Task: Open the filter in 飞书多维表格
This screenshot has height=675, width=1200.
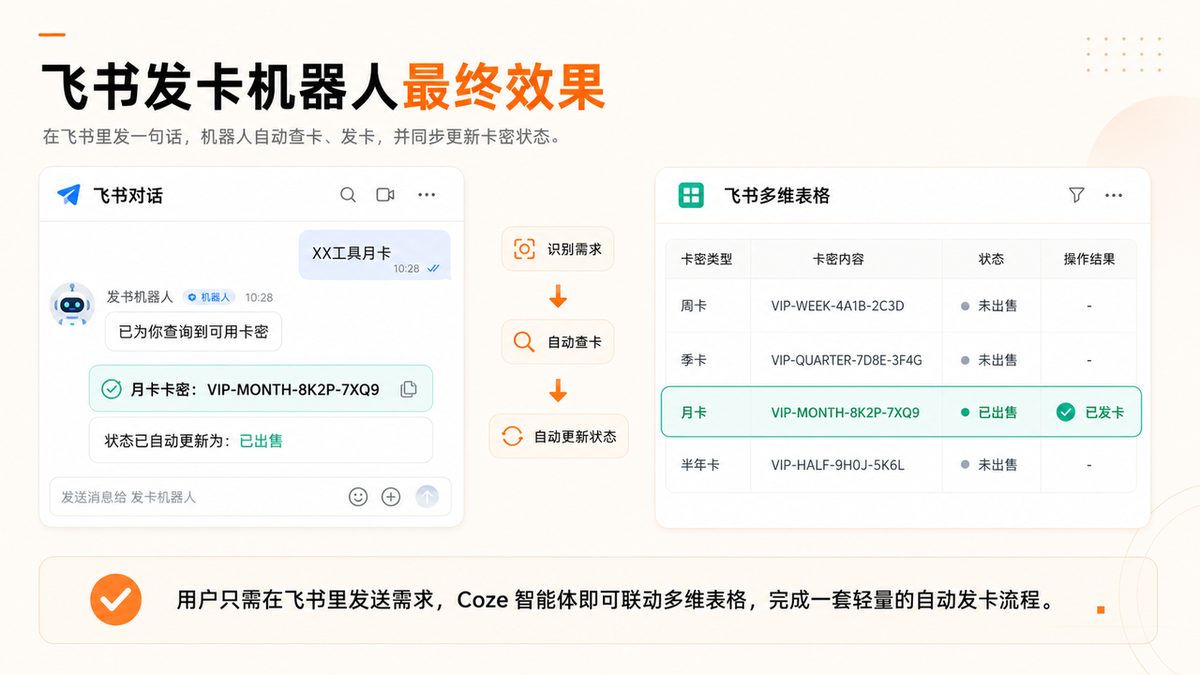Action: click(x=1076, y=195)
